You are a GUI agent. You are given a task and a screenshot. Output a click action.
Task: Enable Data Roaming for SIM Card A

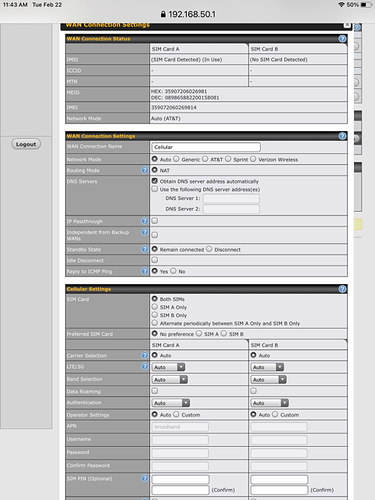[x=155, y=391]
